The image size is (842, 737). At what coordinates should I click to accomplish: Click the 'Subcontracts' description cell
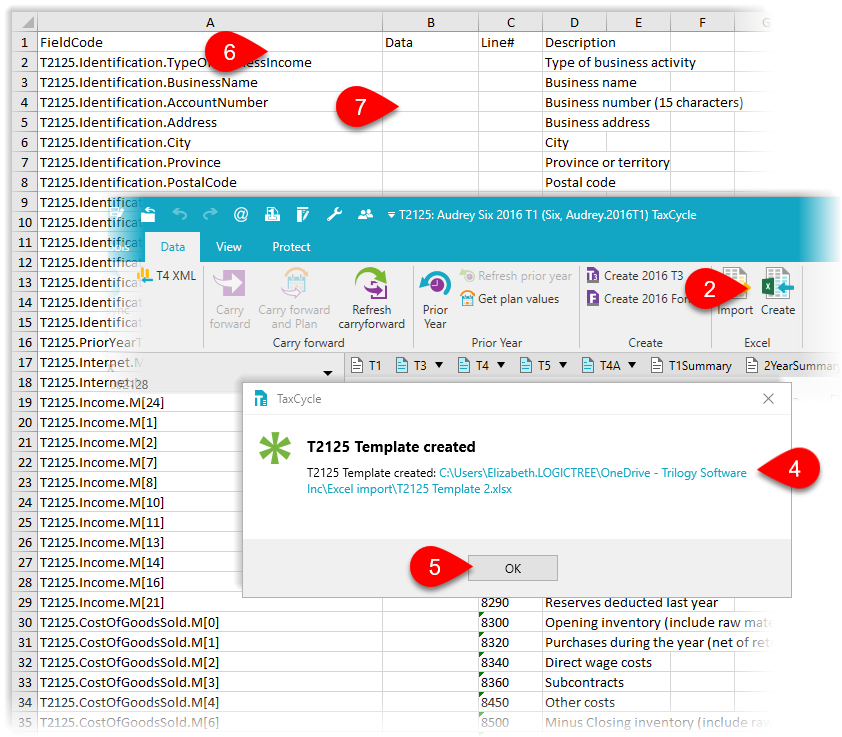(x=584, y=682)
